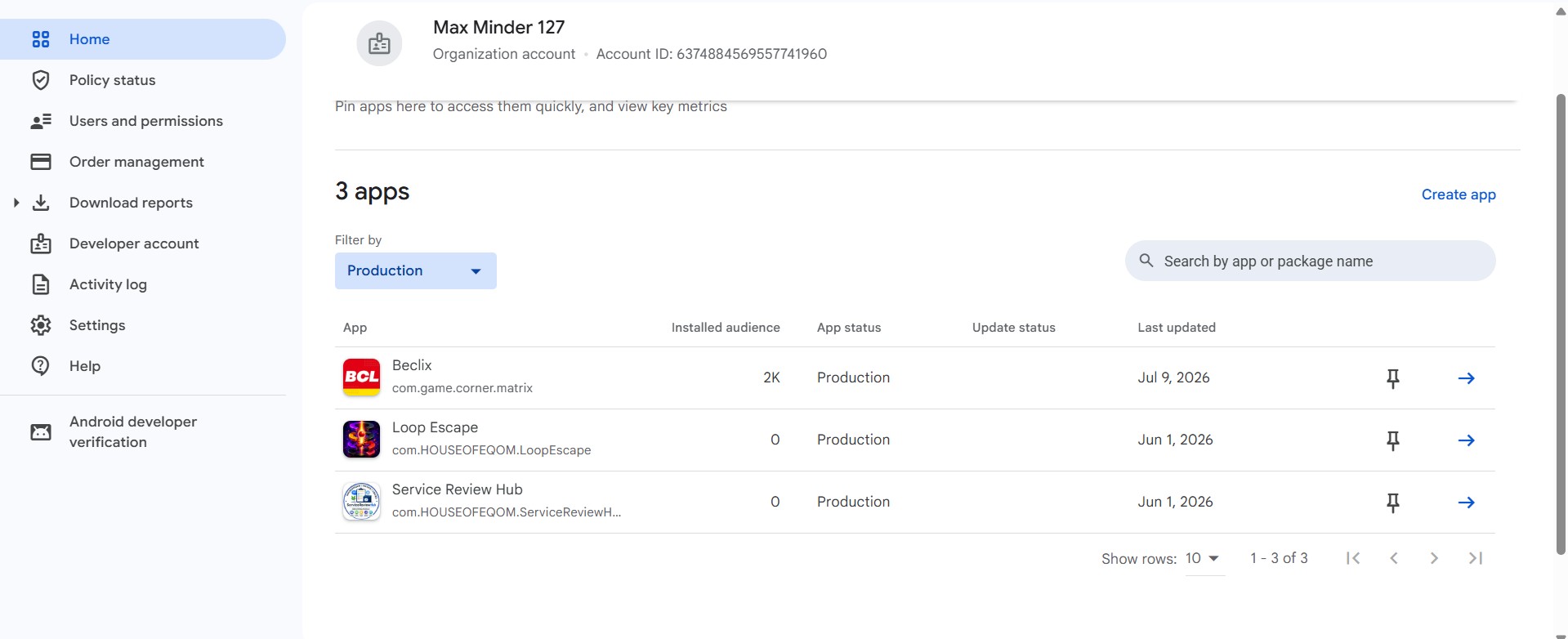Click the organization account badge icon
The width and height of the screenshot is (1568, 639).
[379, 43]
